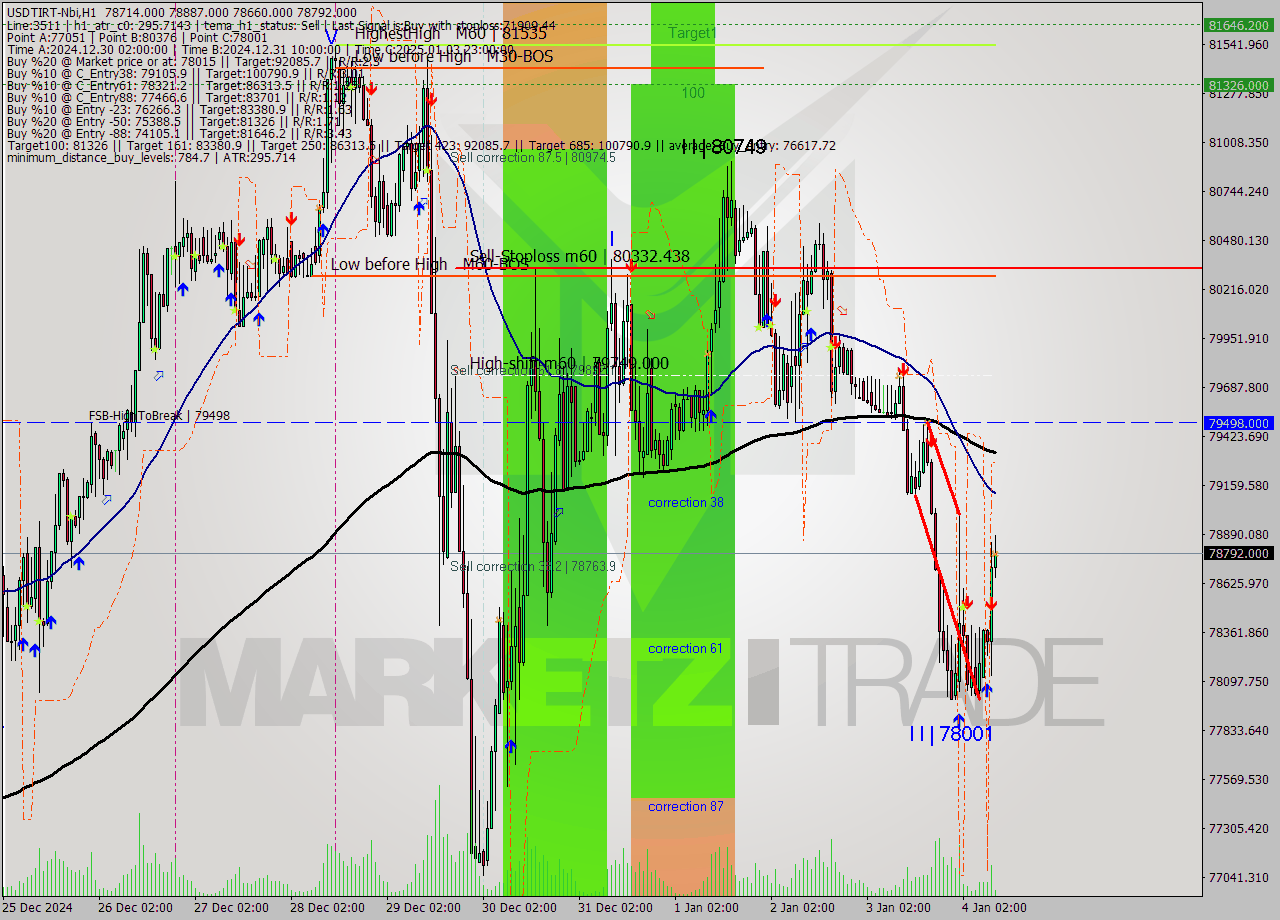
Task: Click the 81541.900 price scale value
Action: tap(1238, 45)
